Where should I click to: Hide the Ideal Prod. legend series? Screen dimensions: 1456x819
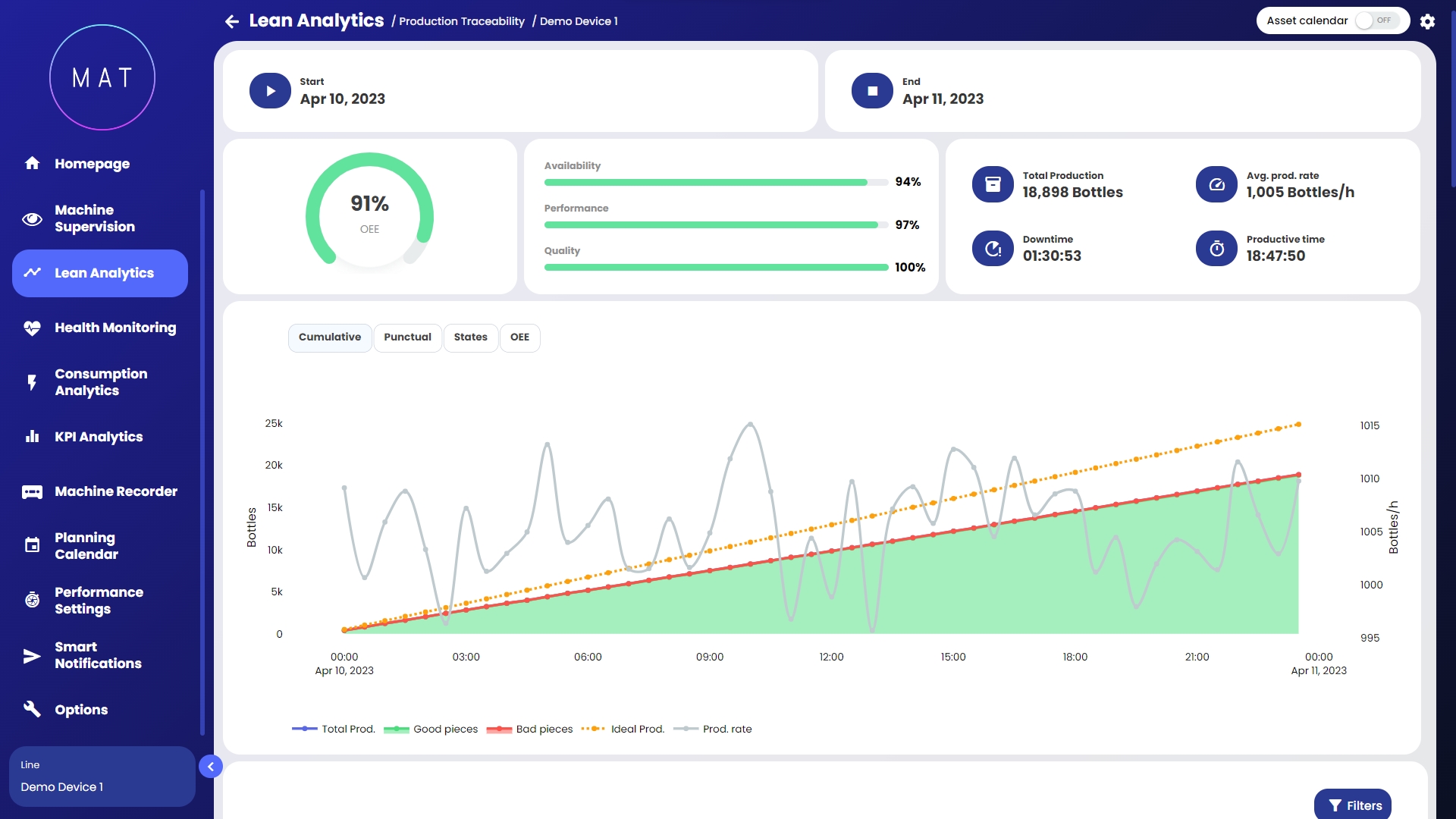click(x=623, y=730)
